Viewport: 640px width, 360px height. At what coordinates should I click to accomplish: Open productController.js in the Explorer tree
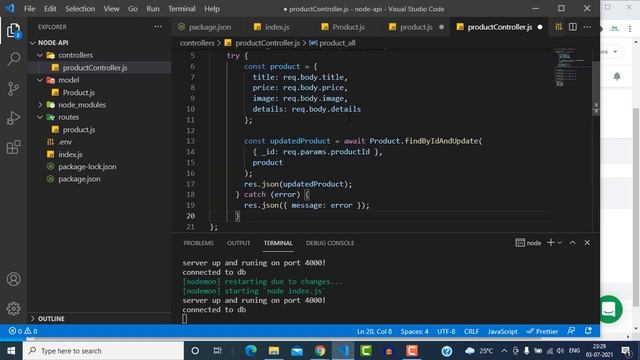95,68
